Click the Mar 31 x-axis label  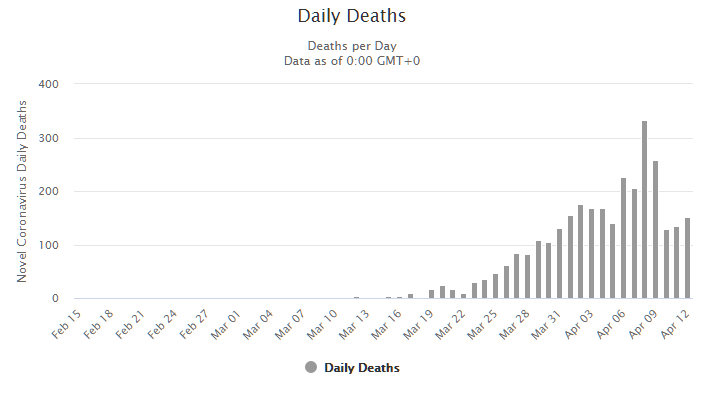pos(547,324)
